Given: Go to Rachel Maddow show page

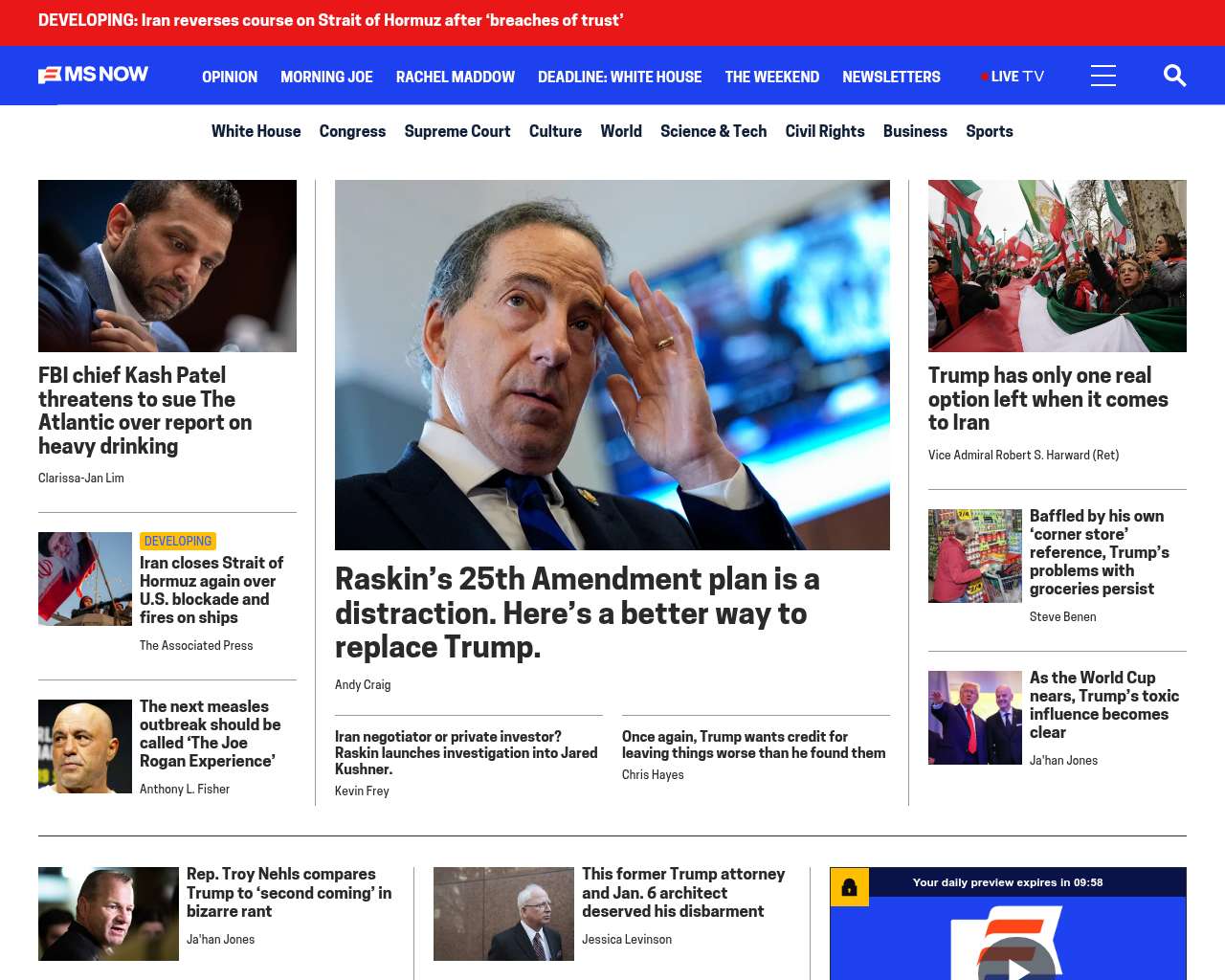Looking at the screenshot, I should pyautogui.click(x=455, y=77).
